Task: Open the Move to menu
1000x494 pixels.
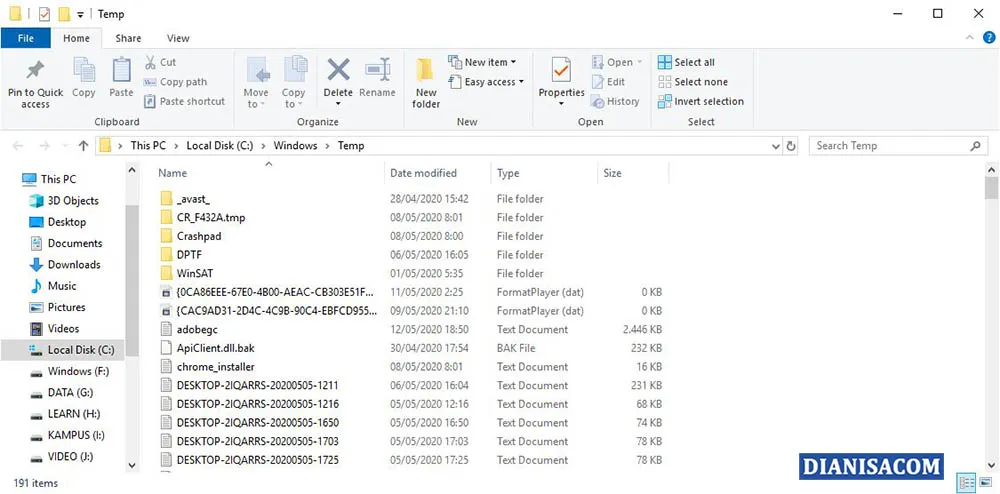Action: pos(256,83)
